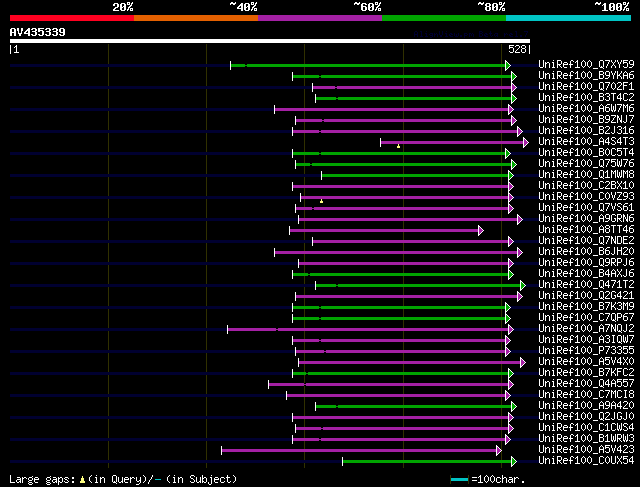Select UniRef100_Q2G421 label

[x=586, y=296]
